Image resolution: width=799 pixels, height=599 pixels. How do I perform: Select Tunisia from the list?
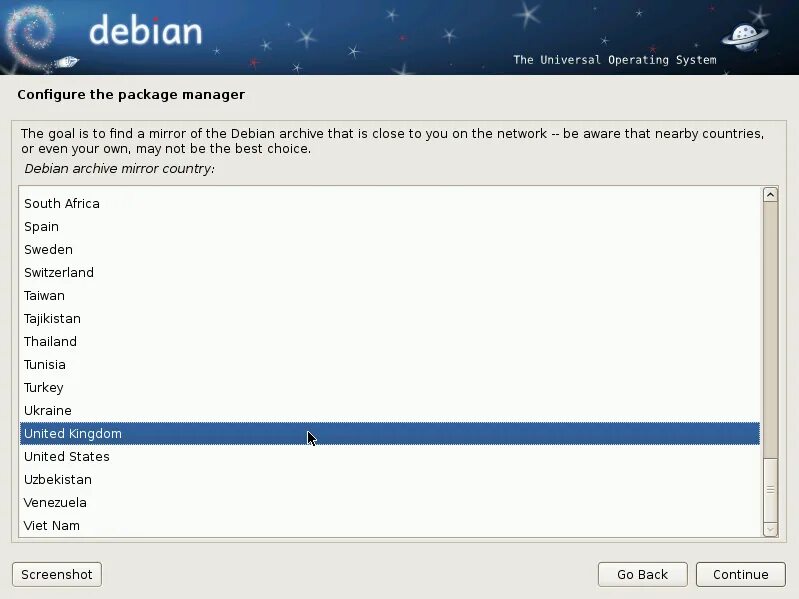(x=390, y=364)
